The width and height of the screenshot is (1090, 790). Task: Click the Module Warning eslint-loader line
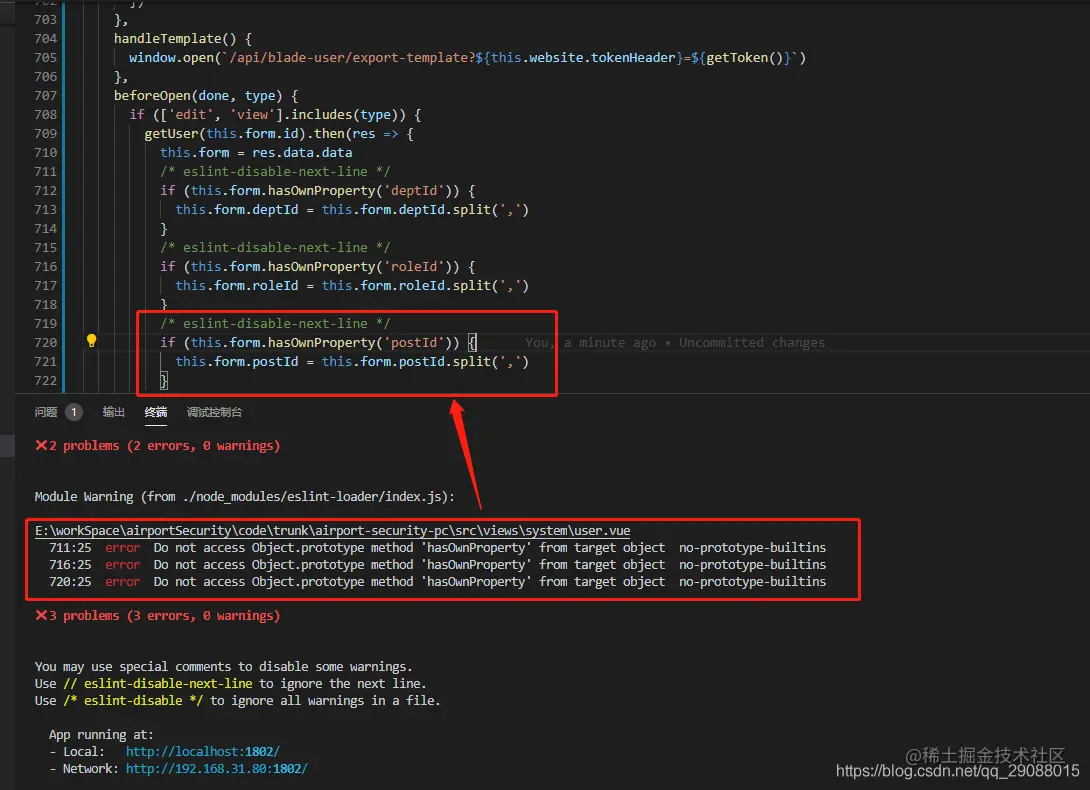(x=245, y=497)
